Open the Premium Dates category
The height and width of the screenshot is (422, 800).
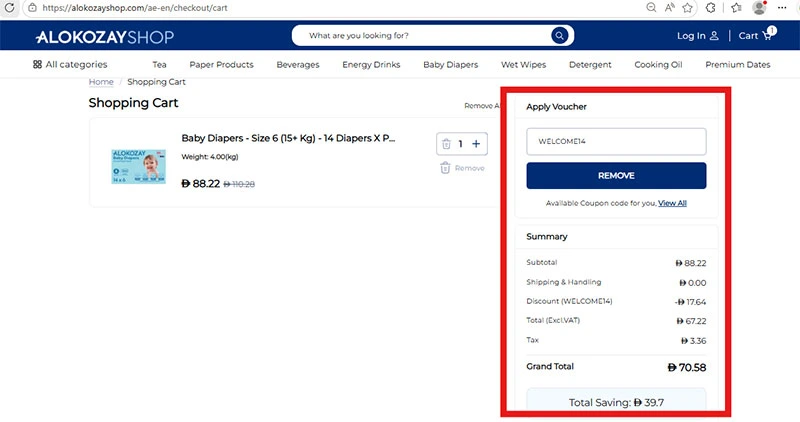(x=738, y=64)
